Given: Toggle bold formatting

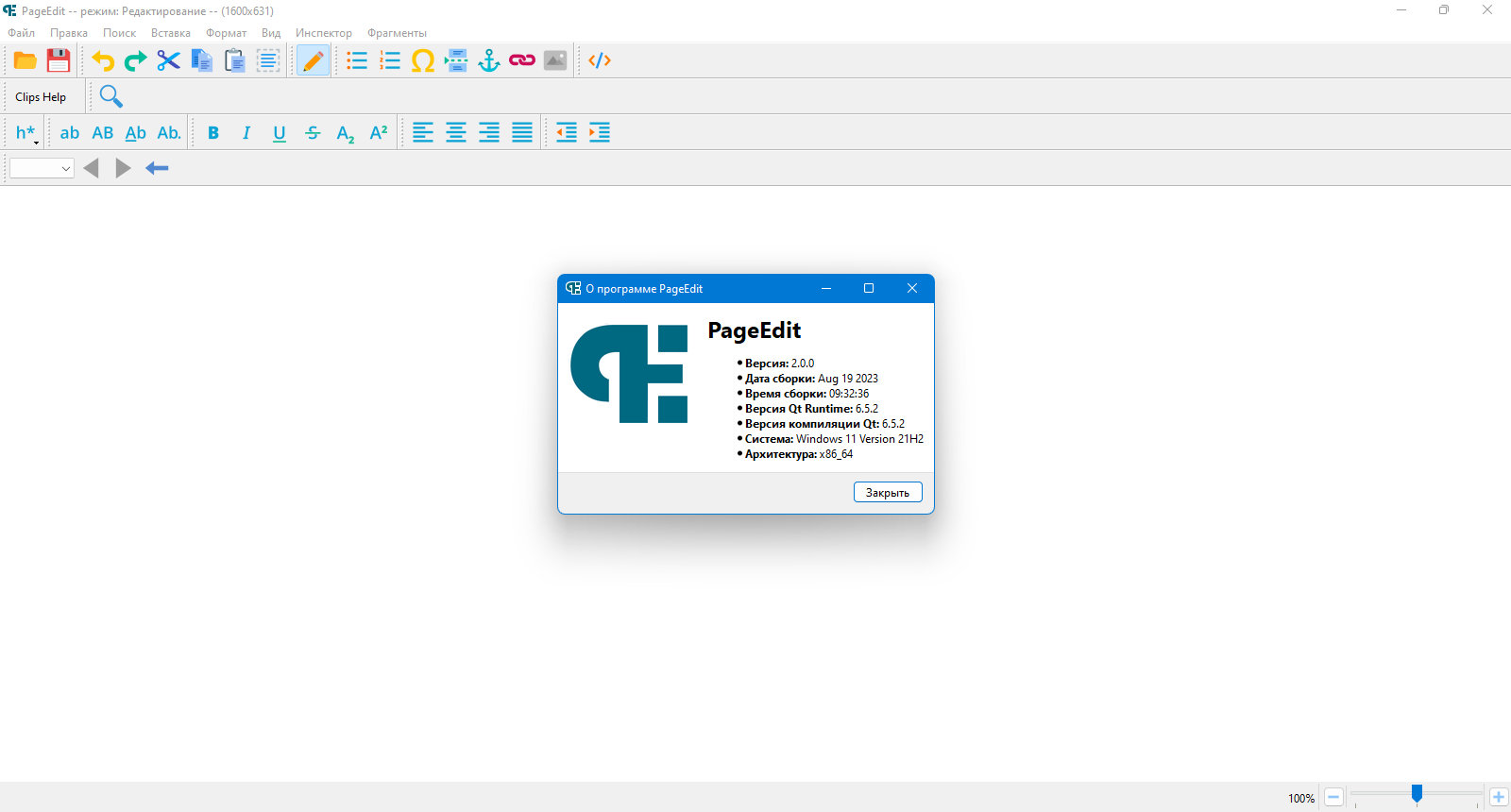Looking at the screenshot, I should point(213,133).
